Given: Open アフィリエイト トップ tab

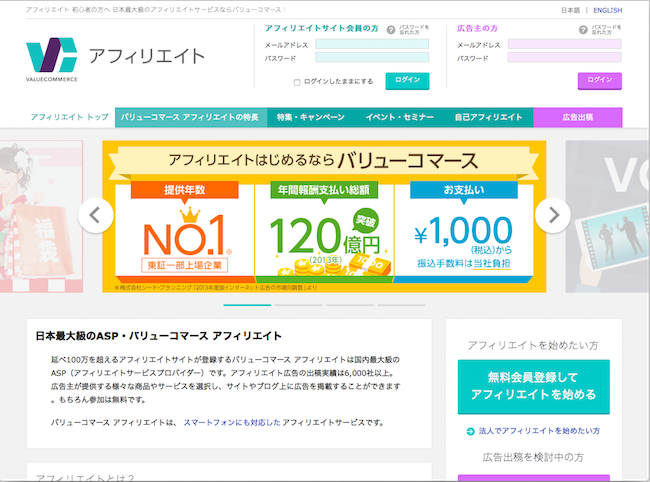Looking at the screenshot, I should pyautogui.click(x=70, y=117).
